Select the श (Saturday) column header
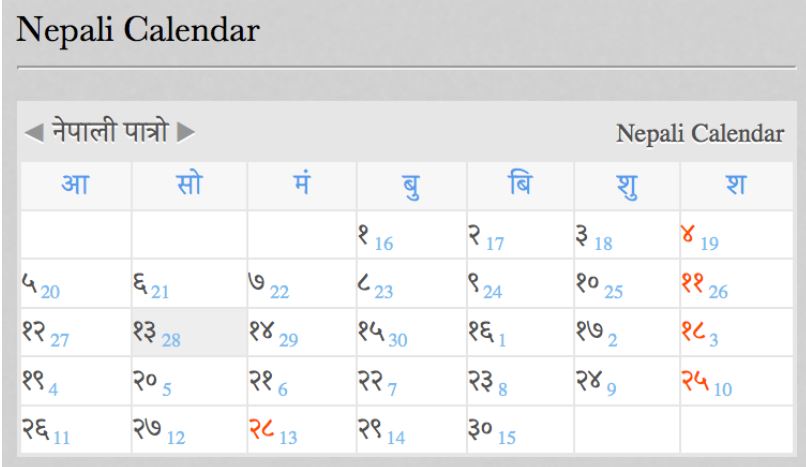Viewport: 806px width, 467px height. tap(736, 185)
